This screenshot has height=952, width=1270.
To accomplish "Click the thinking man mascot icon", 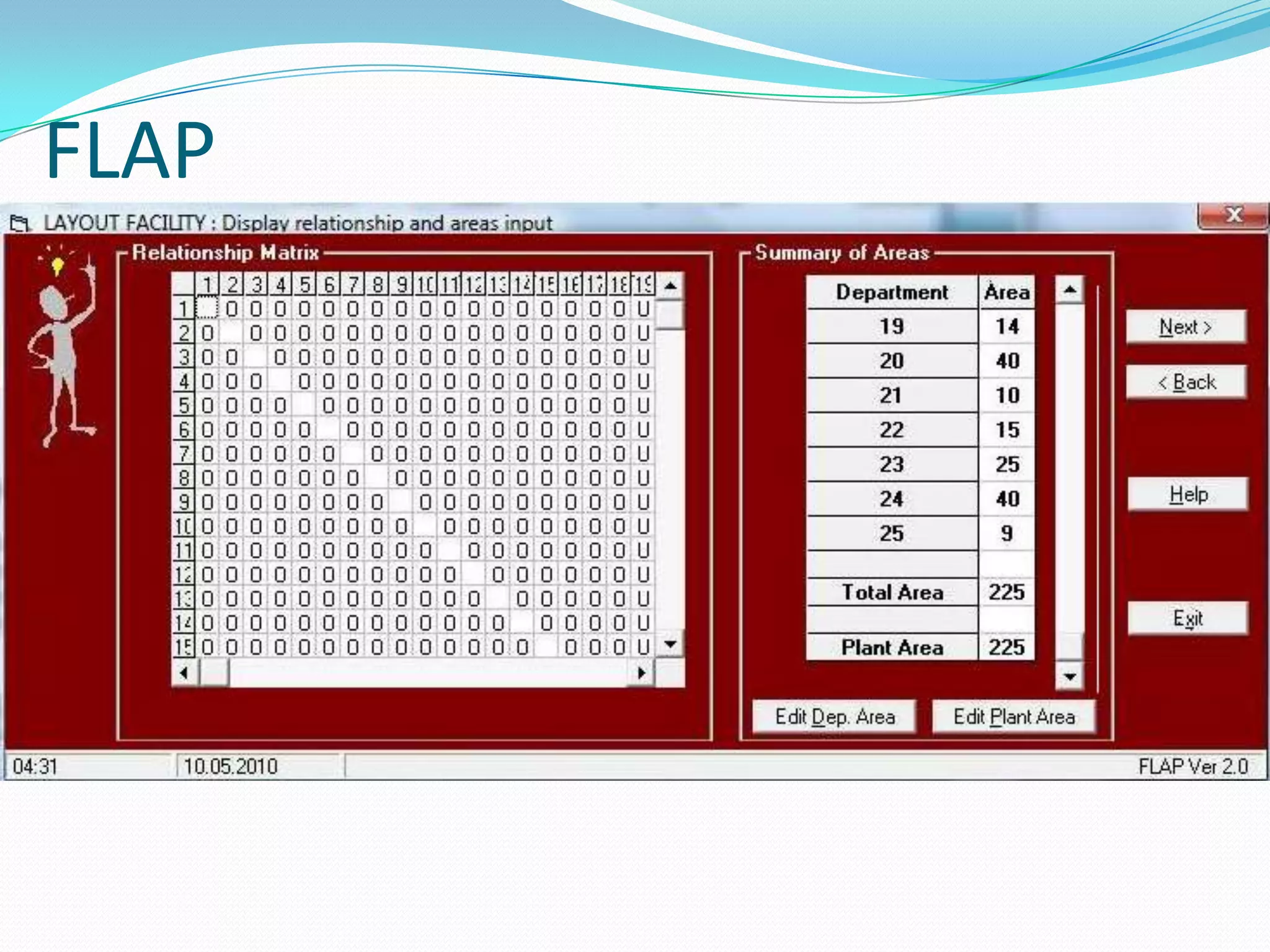I will [x=62, y=347].
